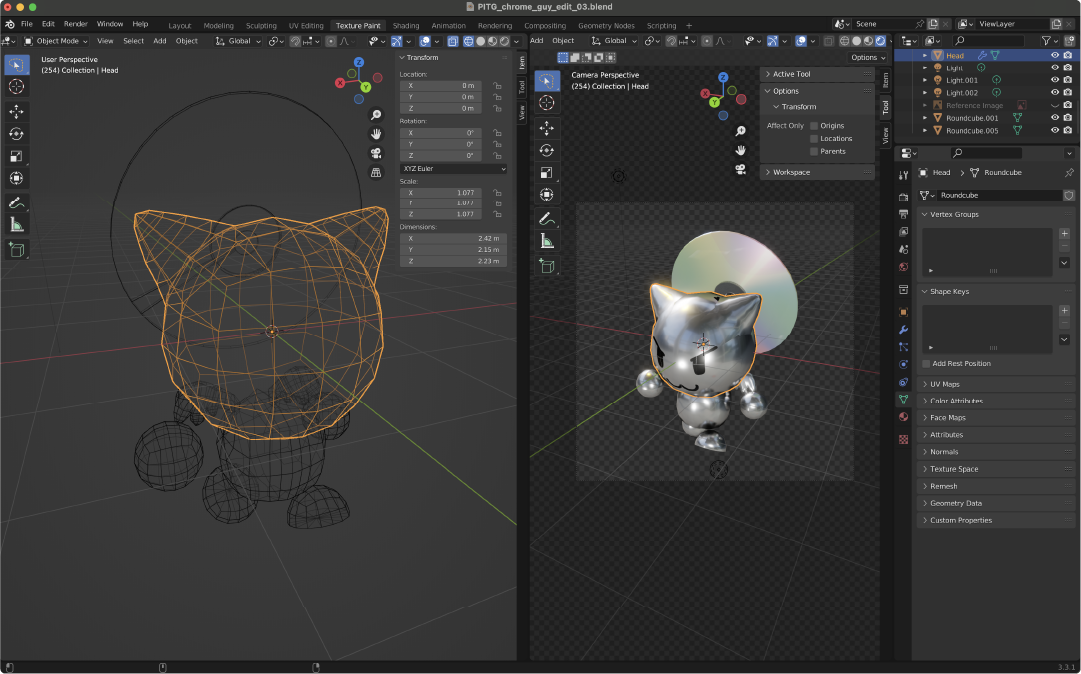Image resolution: width=1081 pixels, height=674 pixels.
Task: Click the Options button in camera viewport
Action: click(x=866, y=57)
